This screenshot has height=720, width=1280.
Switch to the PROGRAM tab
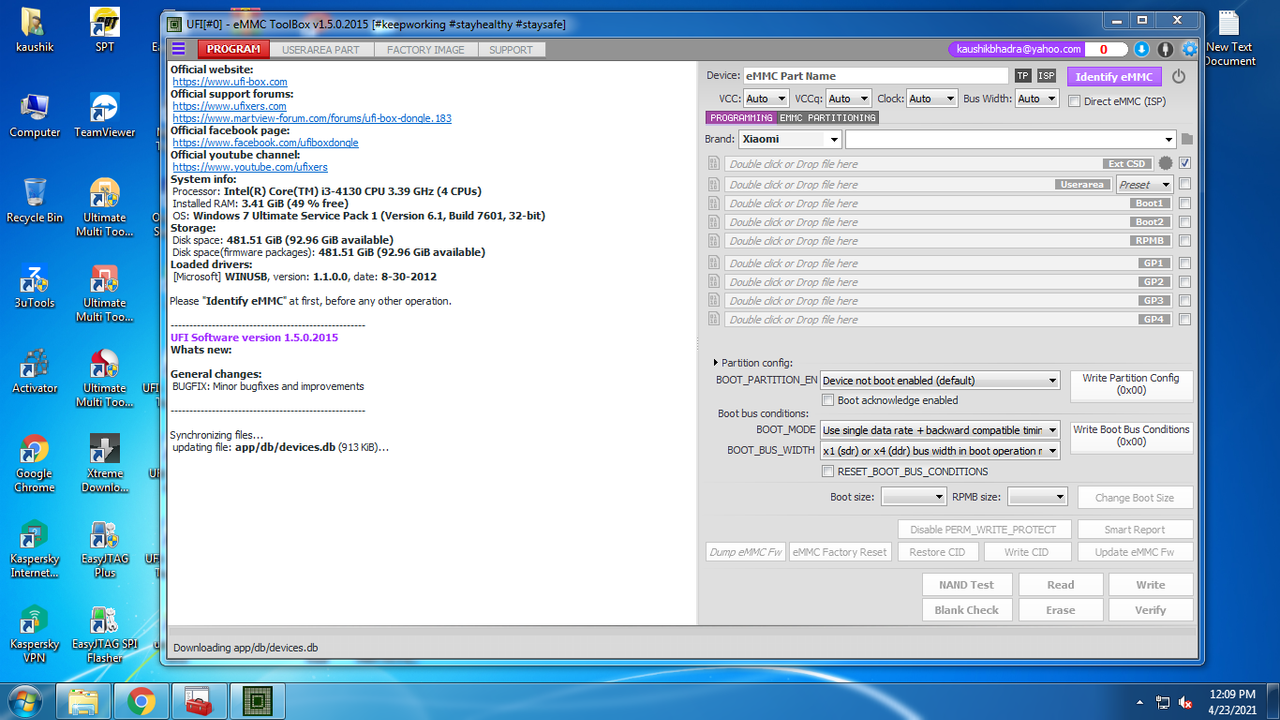point(233,49)
